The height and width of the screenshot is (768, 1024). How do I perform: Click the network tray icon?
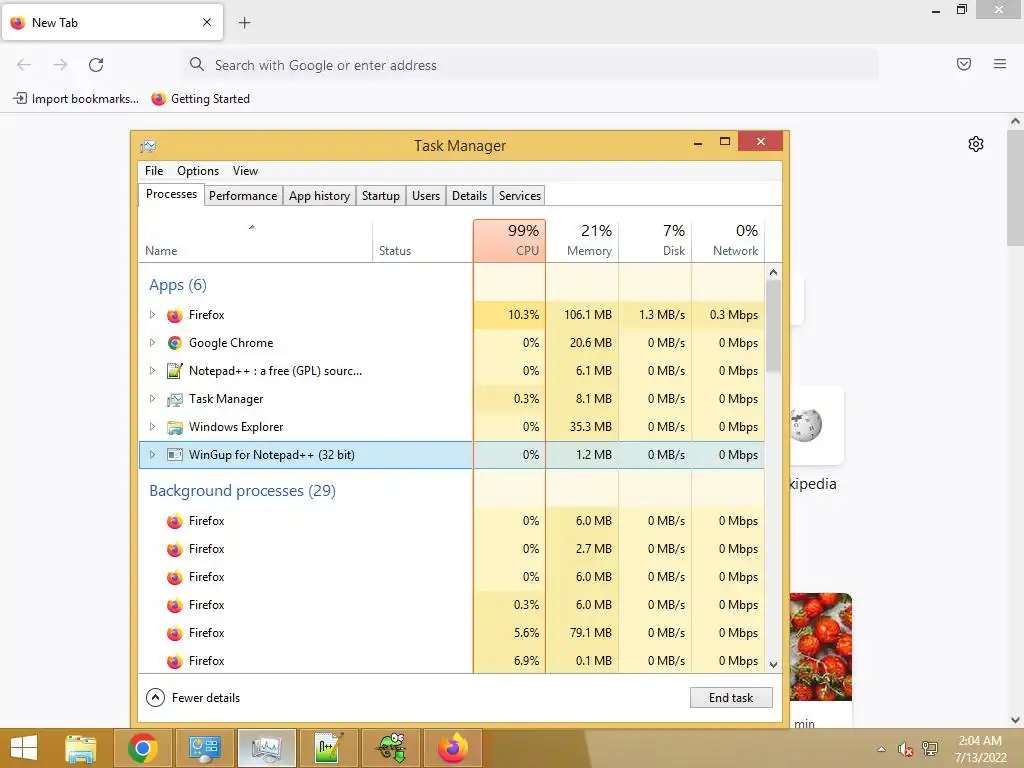pos(929,749)
